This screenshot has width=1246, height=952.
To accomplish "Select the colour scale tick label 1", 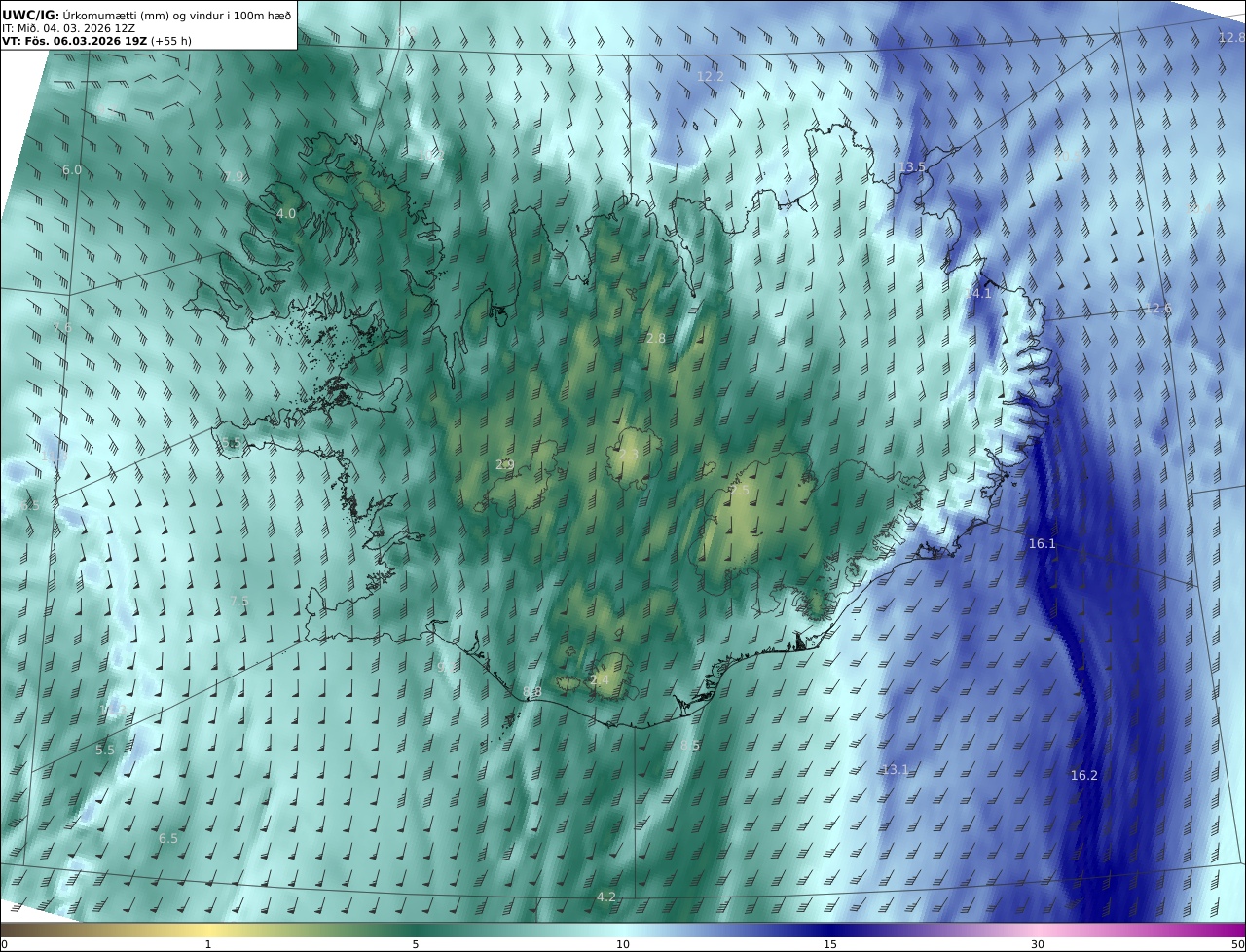I will (208, 944).
